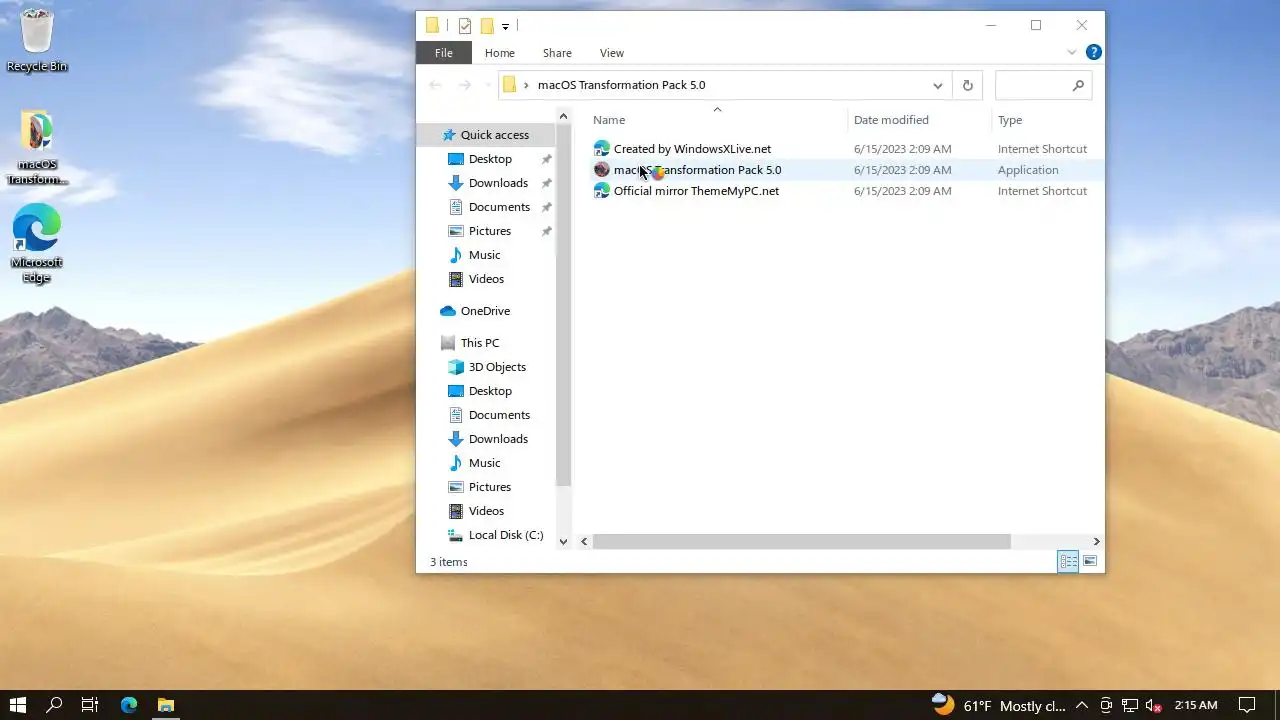The height and width of the screenshot is (720, 1280).
Task: Select This PC in navigation pane
Action: [480, 343]
